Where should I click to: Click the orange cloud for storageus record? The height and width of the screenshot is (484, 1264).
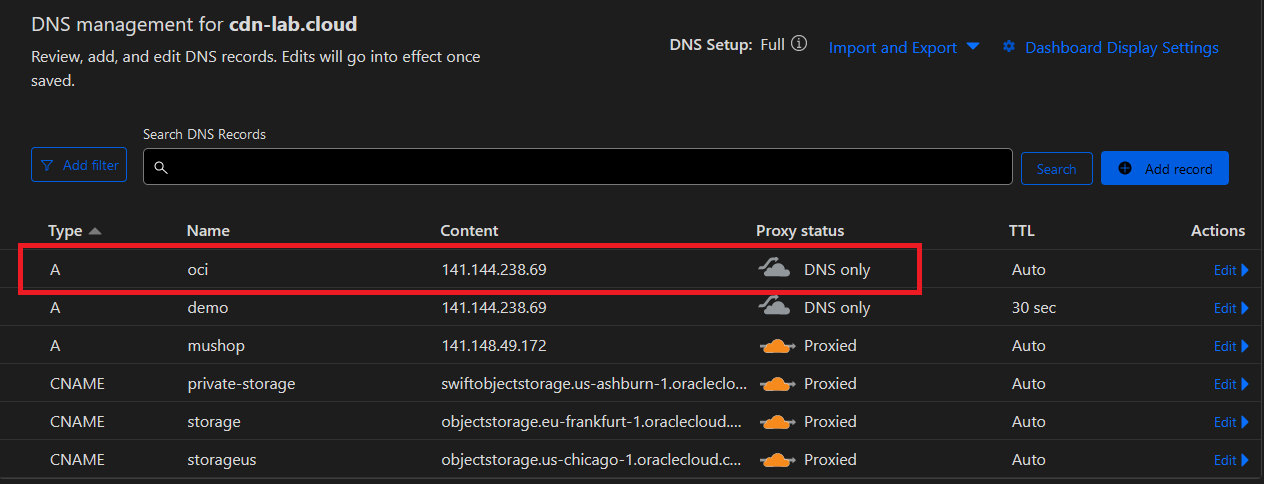[778, 460]
